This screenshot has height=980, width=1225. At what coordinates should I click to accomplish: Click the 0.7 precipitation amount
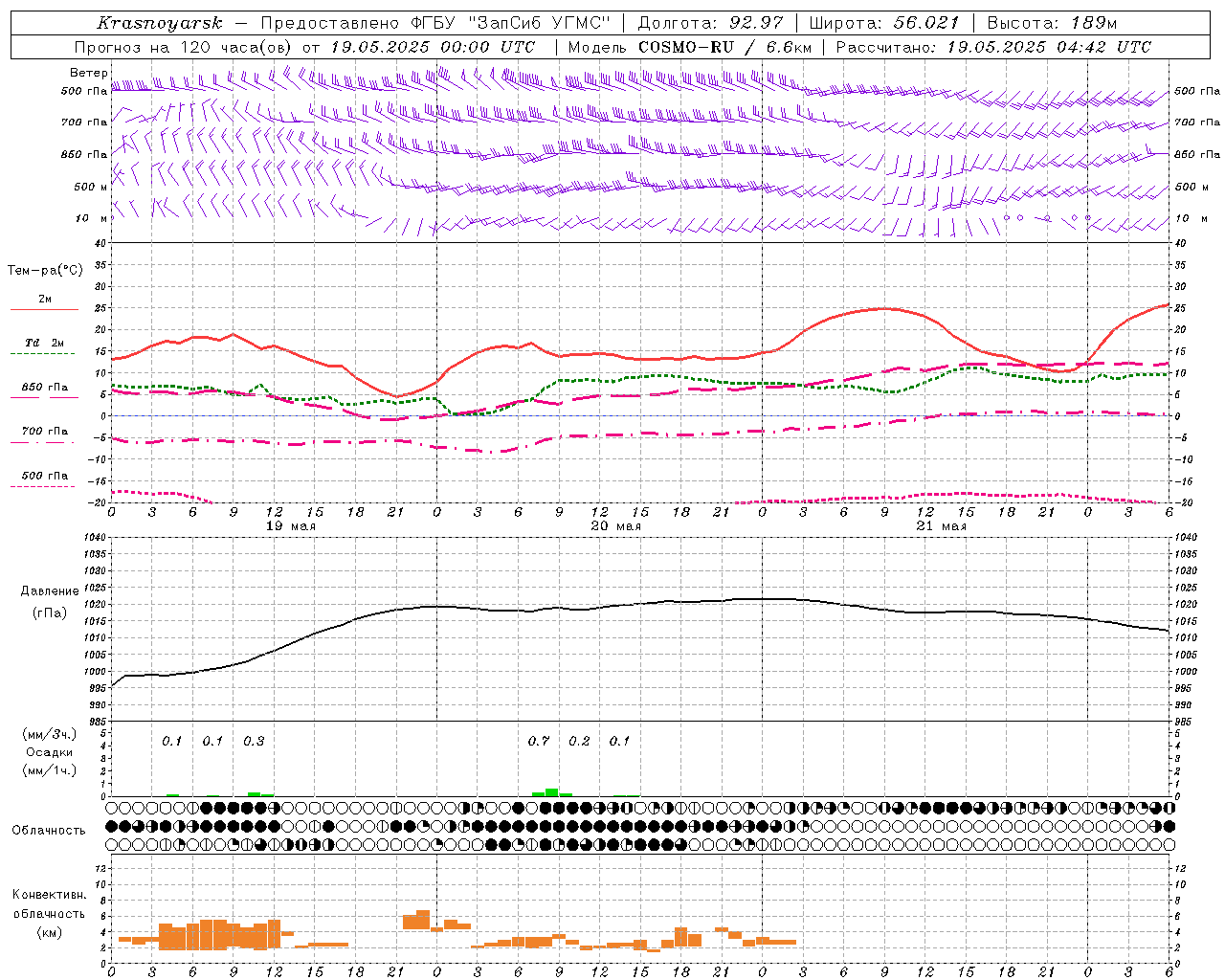click(539, 741)
